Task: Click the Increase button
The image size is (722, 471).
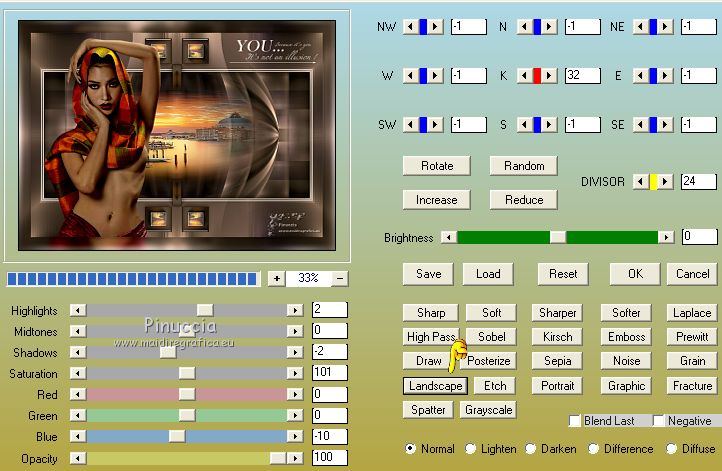Action: coord(437,200)
